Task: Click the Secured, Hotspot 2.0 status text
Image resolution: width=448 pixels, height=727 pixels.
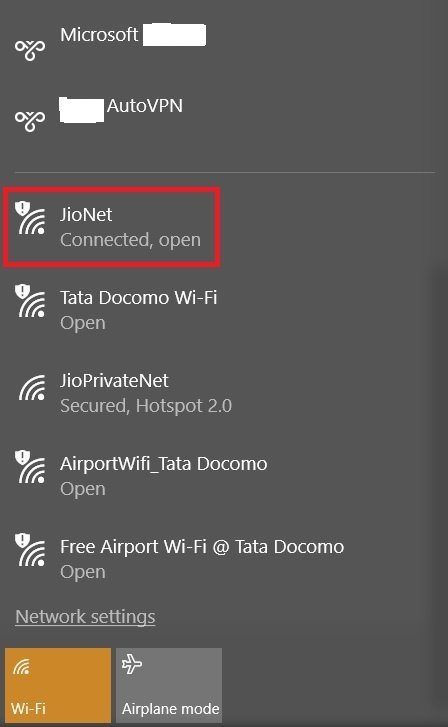Action: pos(146,406)
